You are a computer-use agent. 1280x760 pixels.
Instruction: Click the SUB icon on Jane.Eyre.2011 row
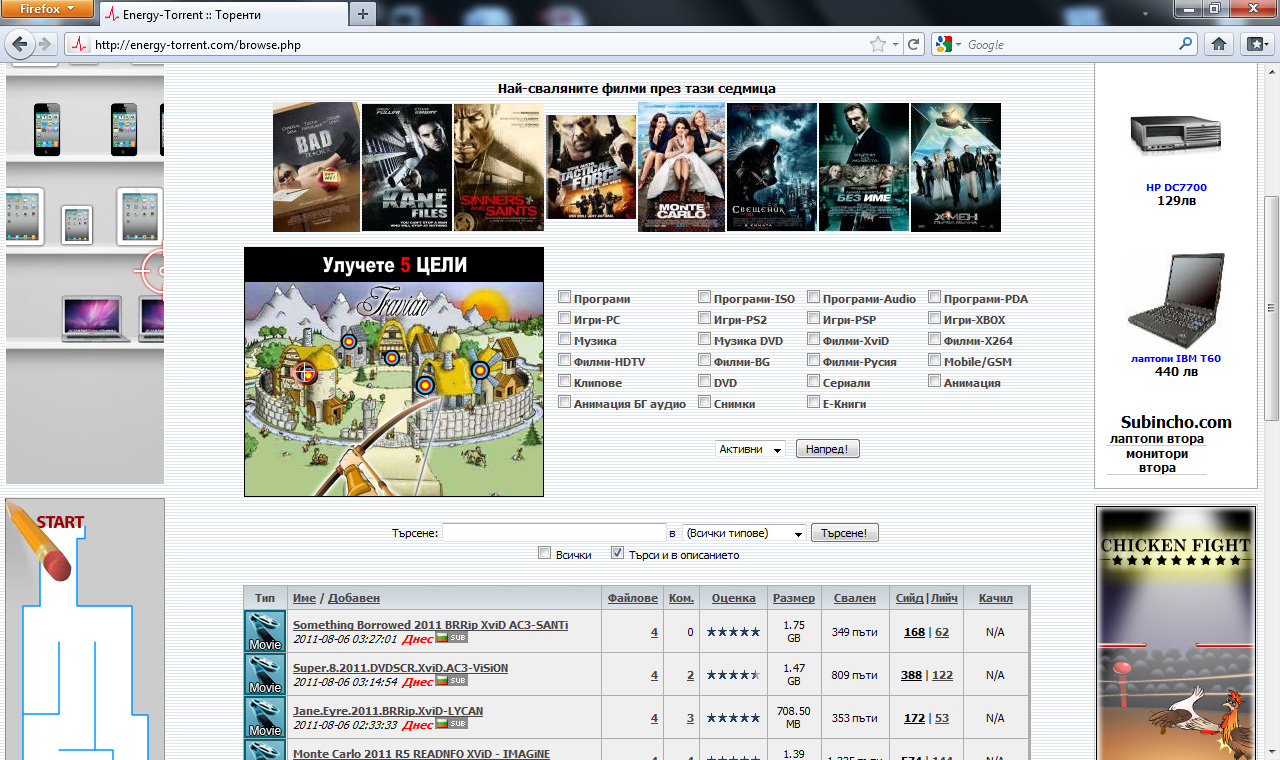pos(458,723)
